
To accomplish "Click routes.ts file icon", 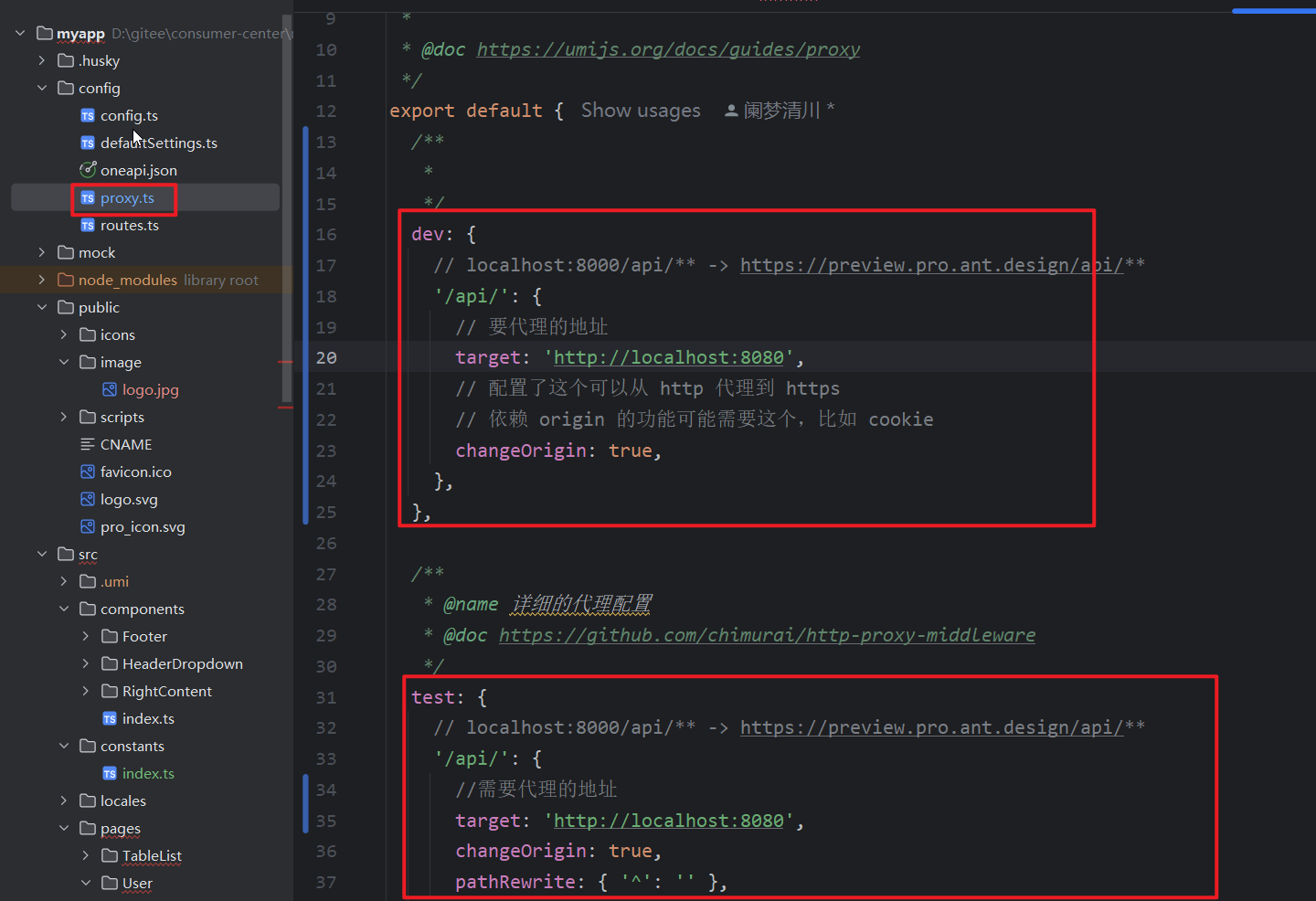I will 88,226.
